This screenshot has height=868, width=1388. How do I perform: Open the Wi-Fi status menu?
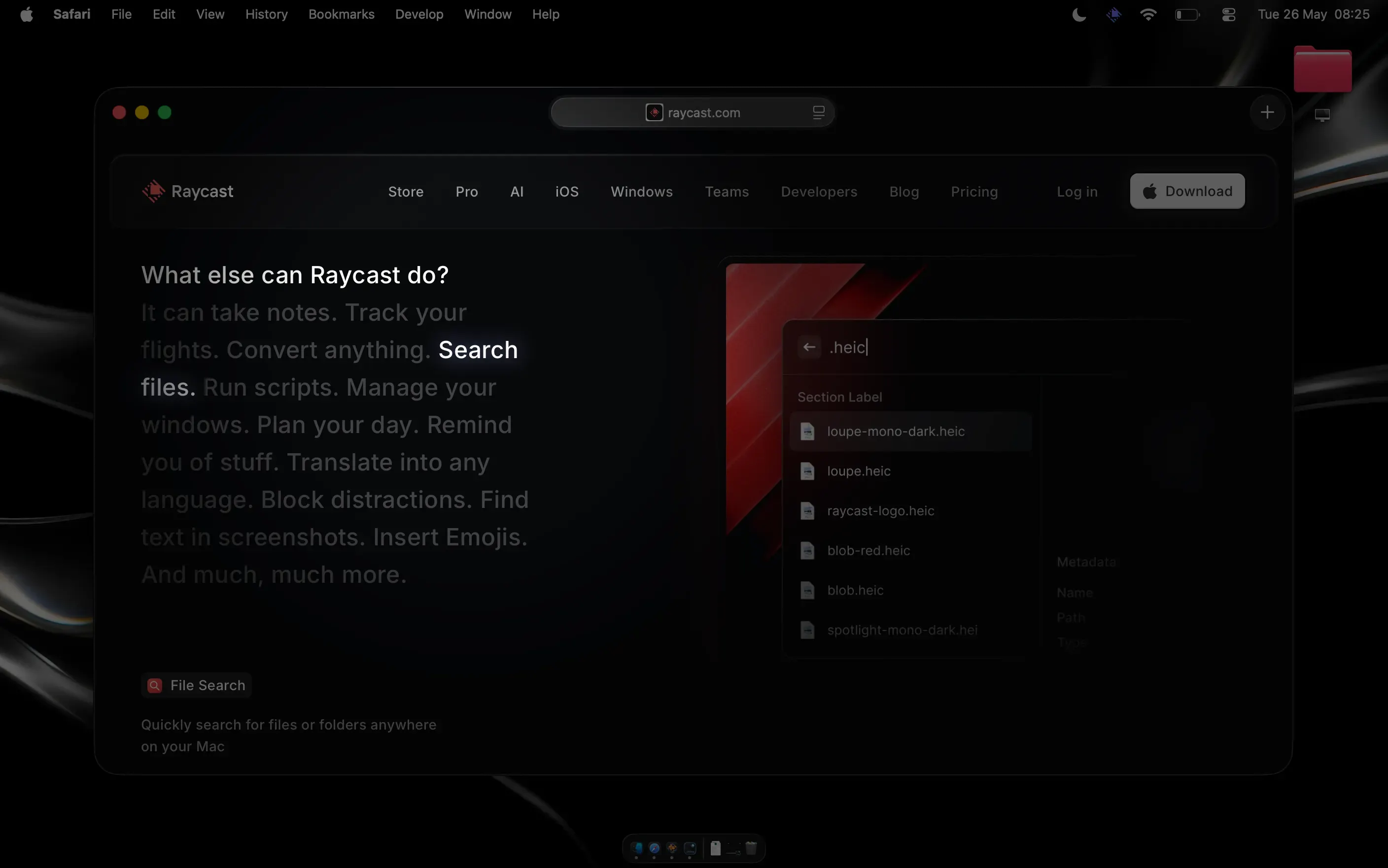tap(1148, 14)
